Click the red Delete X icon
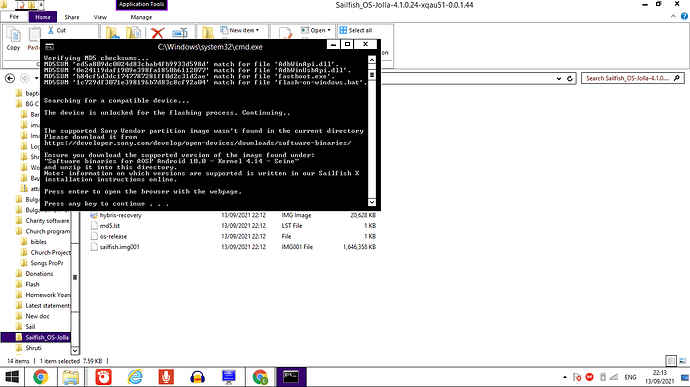The image size is (690, 387). (x=158, y=33)
